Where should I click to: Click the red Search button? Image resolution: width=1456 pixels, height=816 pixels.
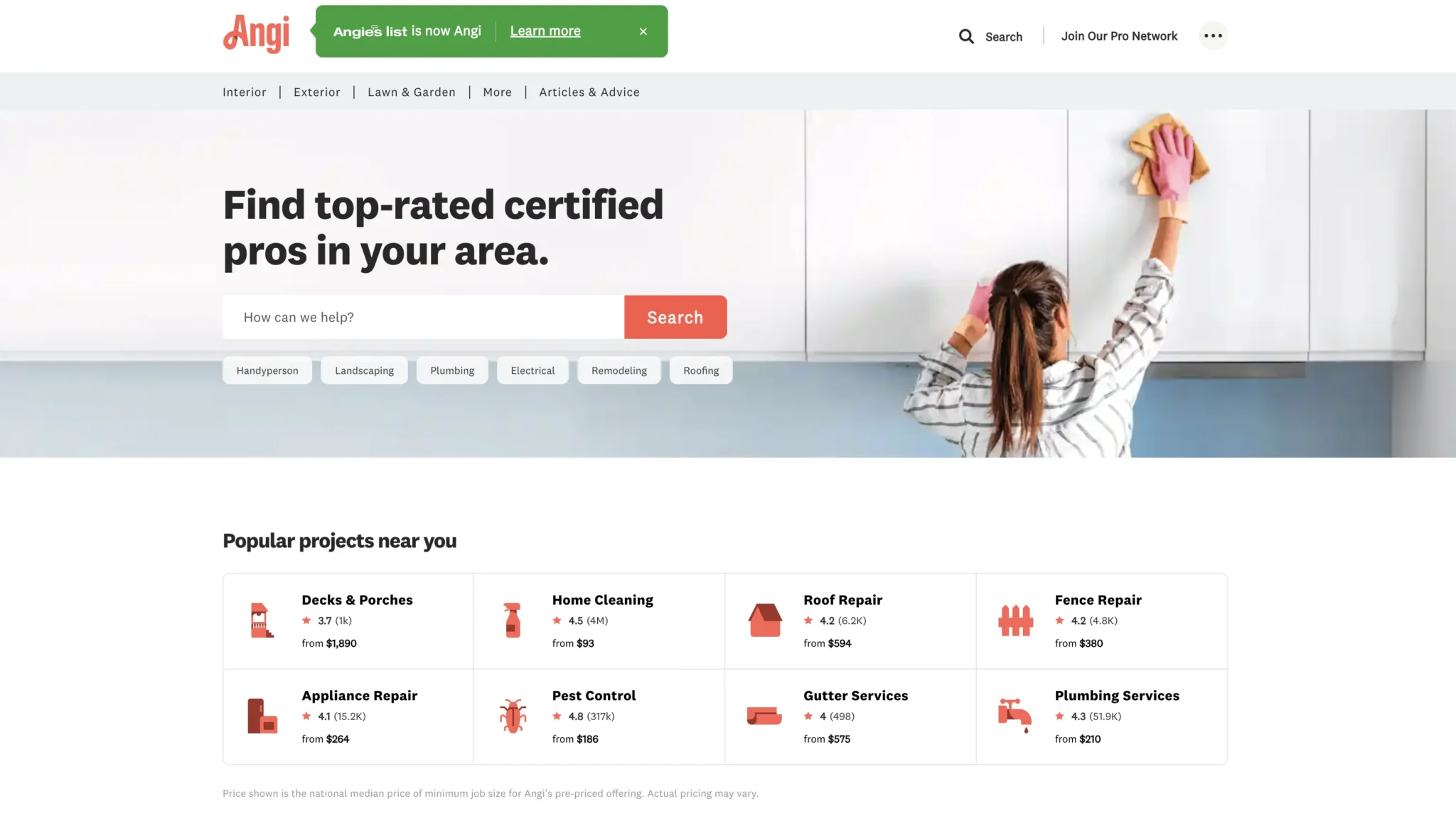coord(675,317)
